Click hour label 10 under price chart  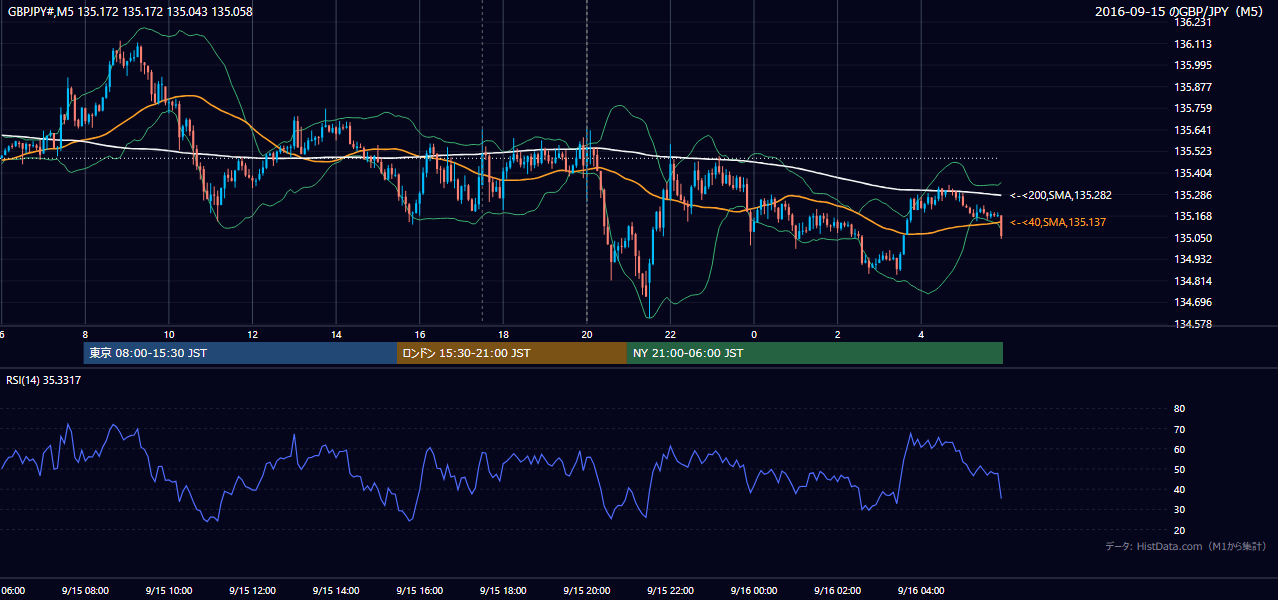[x=169, y=334]
